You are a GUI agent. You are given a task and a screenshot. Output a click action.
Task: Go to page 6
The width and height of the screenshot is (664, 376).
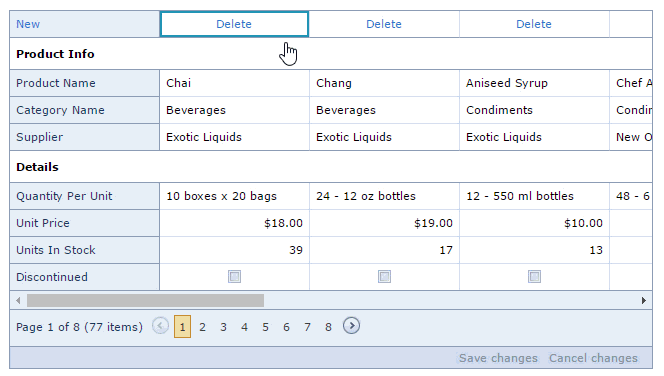pos(286,327)
